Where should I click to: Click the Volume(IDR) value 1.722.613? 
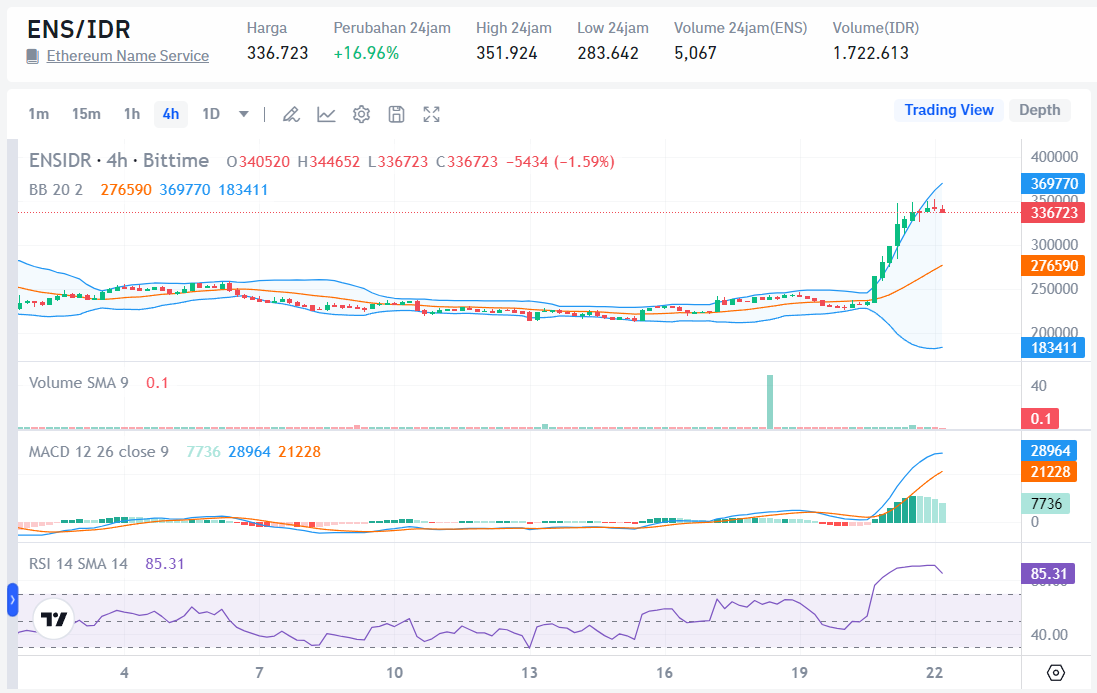pos(870,53)
